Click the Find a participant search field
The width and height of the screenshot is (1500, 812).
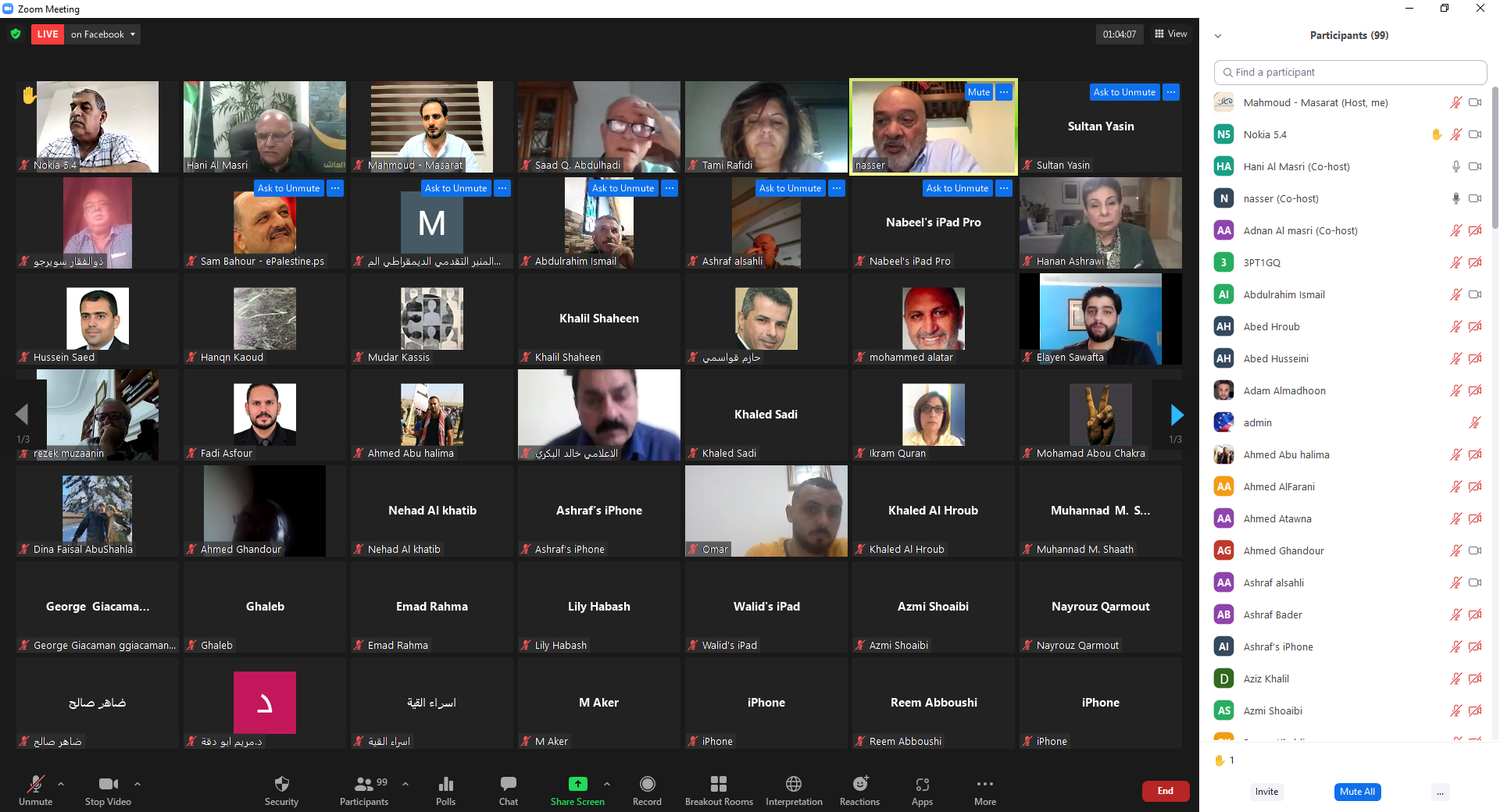(1352, 72)
